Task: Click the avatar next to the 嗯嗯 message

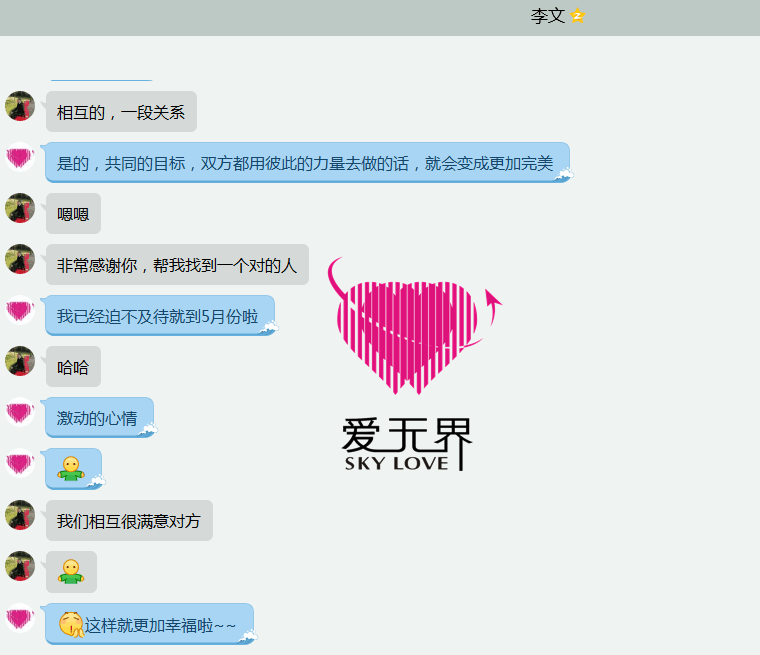Action: pyautogui.click(x=20, y=208)
